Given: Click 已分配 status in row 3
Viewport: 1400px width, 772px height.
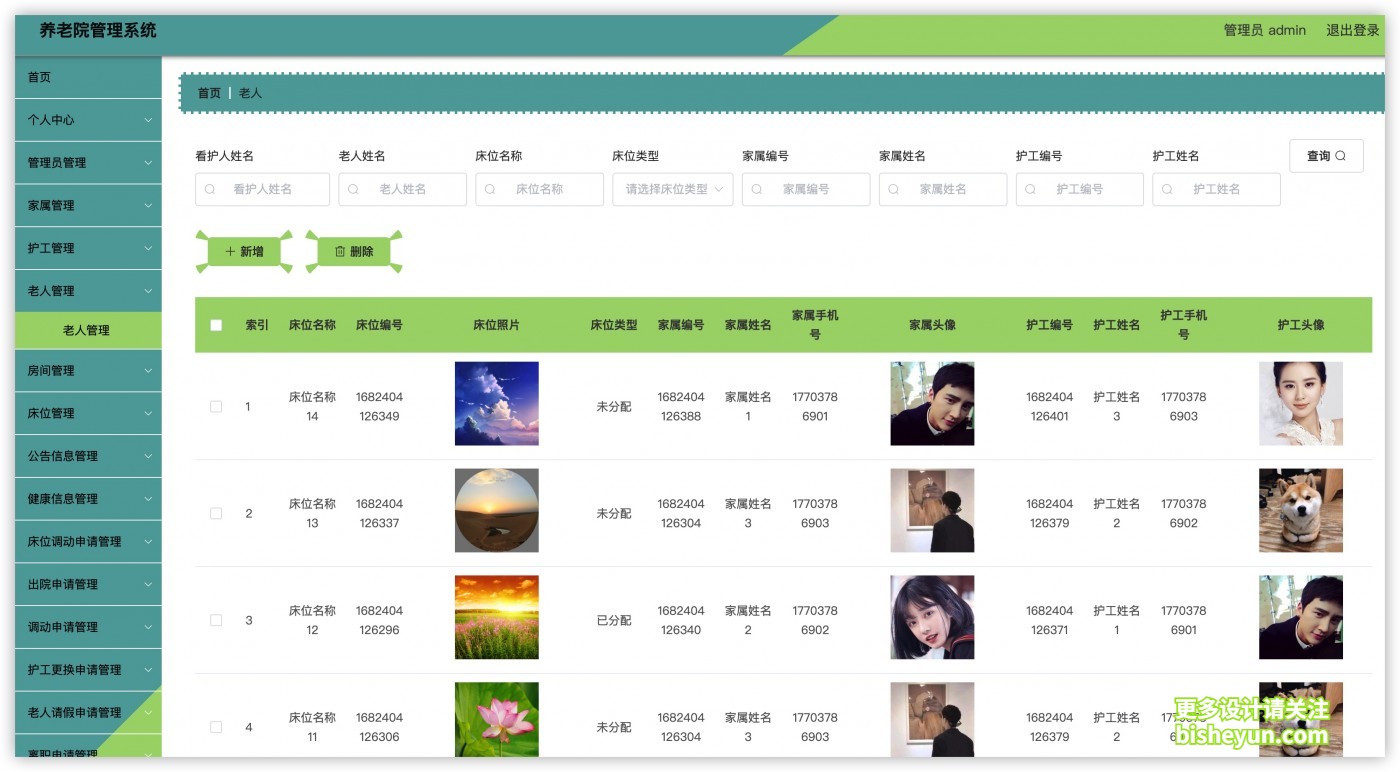Looking at the screenshot, I should (614, 620).
